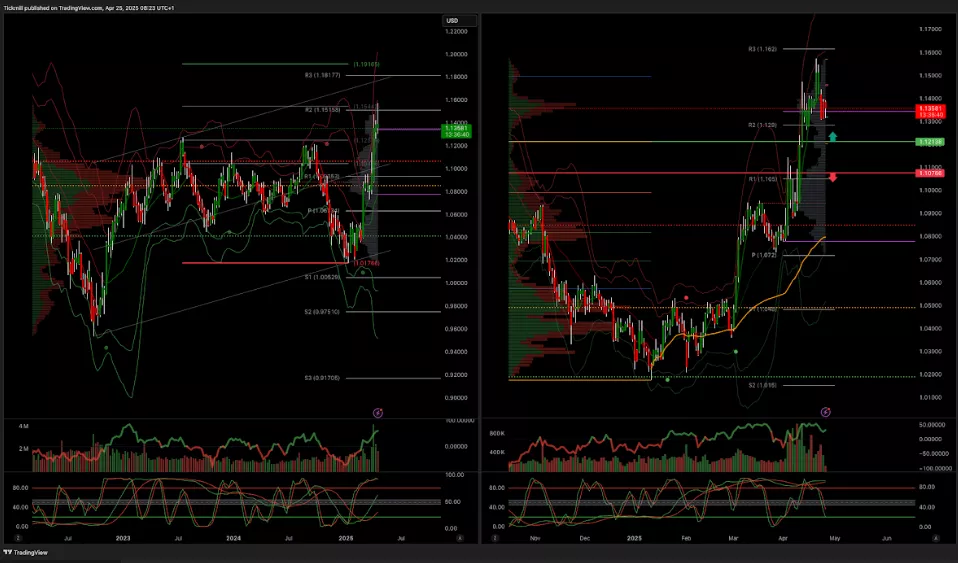
Task: Click 'May' on right chart's time axis
Action: 836,538
